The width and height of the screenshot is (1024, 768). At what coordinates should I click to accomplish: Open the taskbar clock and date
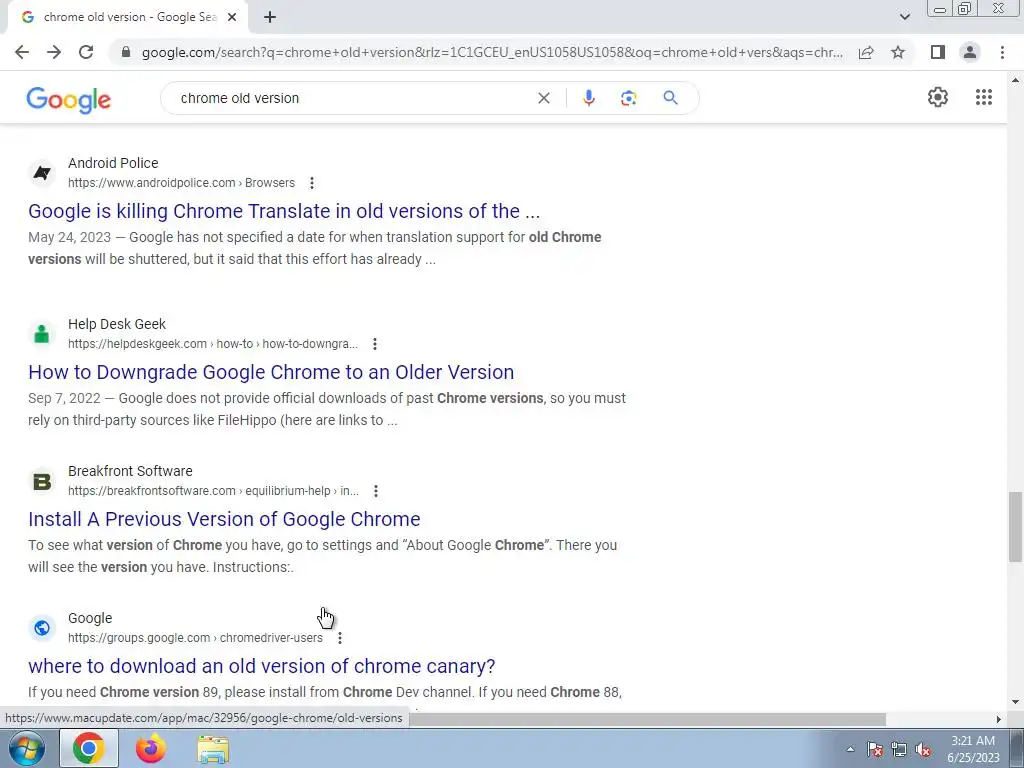[x=973, y=749]
